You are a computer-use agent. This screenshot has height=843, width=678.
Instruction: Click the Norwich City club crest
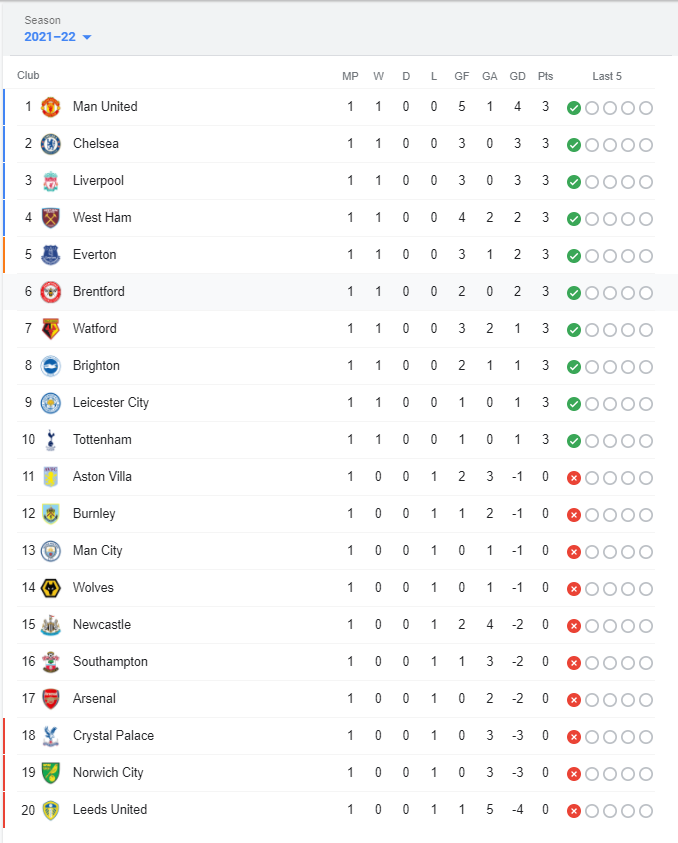point(51,773)
